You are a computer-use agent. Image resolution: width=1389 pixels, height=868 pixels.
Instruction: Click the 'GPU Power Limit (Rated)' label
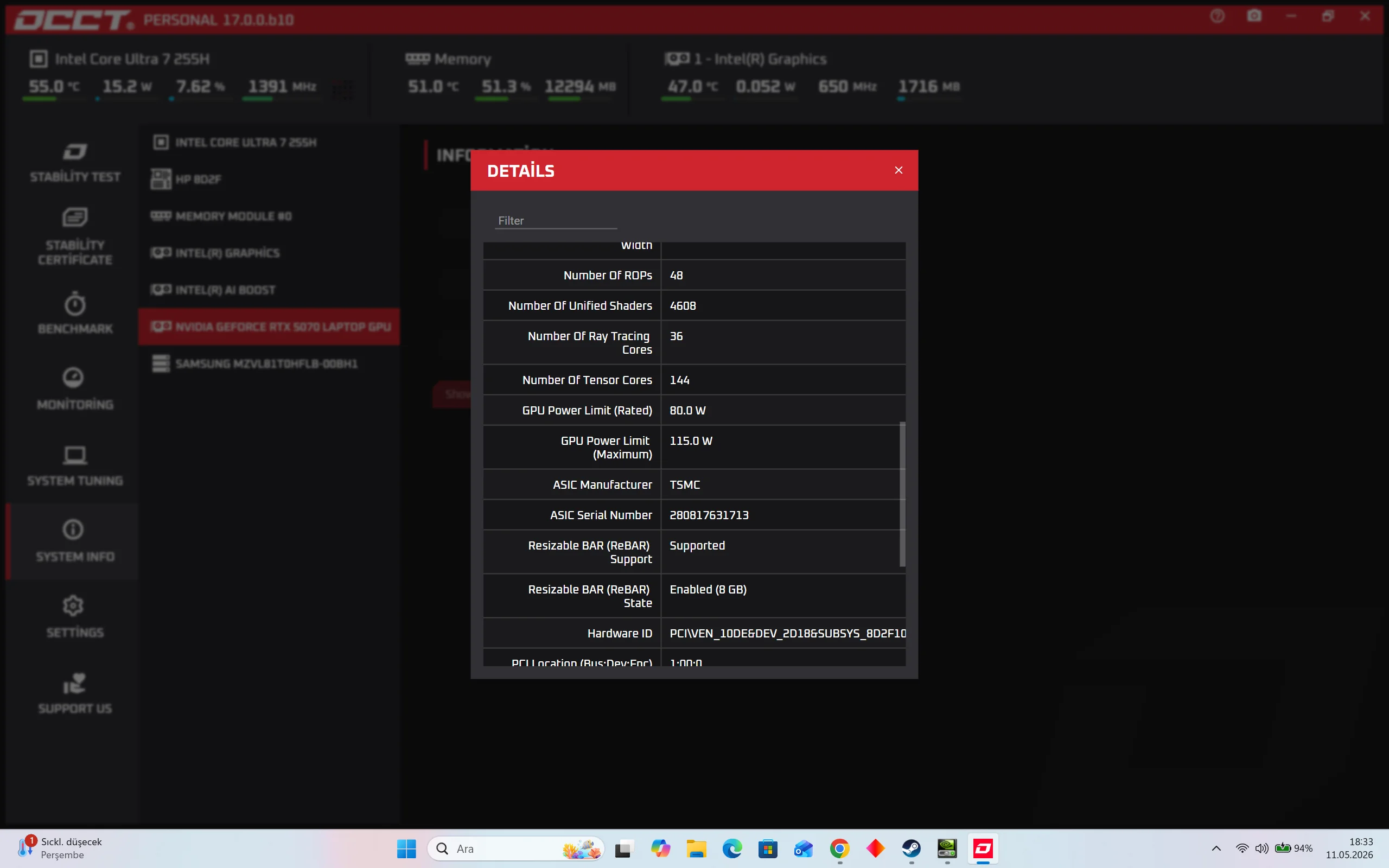click(x=587, y=411)
